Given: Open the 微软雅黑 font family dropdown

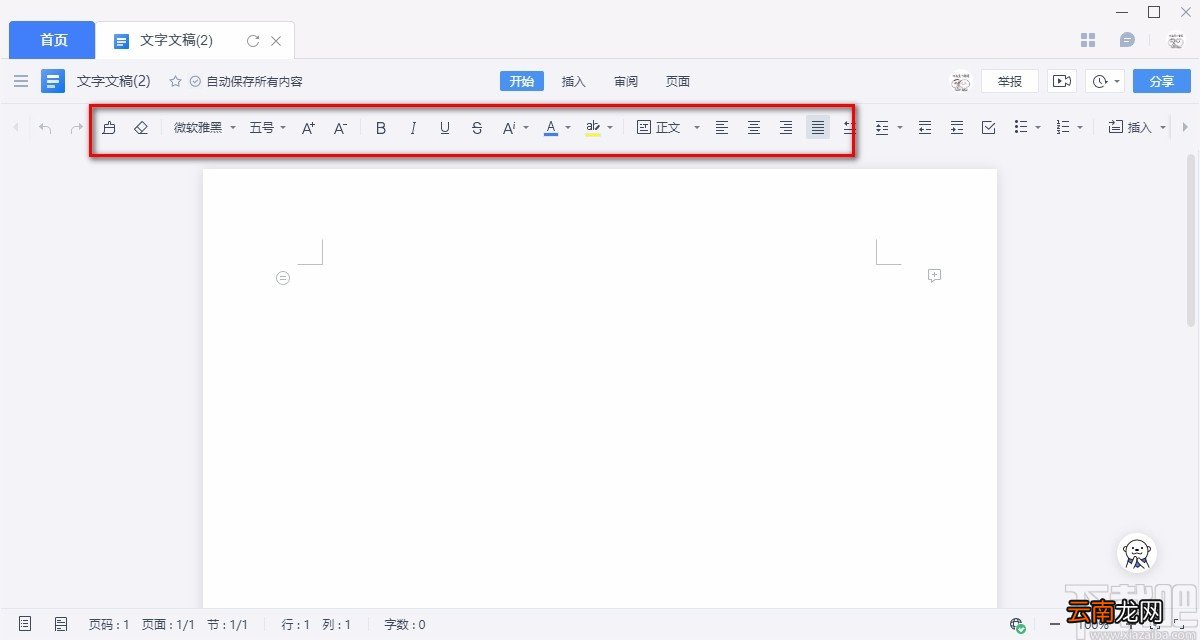Looking at the screenshot, I should [x=205, y=128].
